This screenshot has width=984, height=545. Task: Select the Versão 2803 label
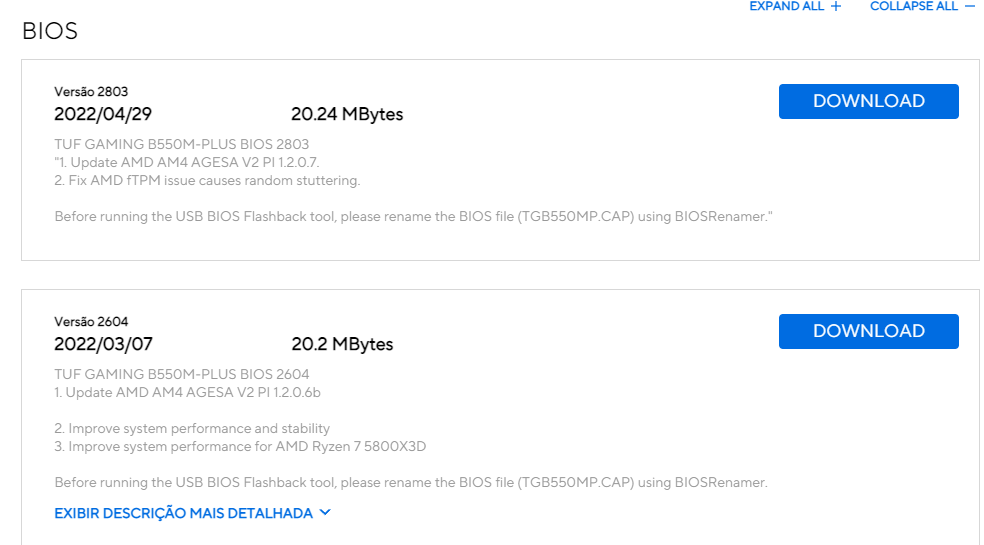pos(91,92)
